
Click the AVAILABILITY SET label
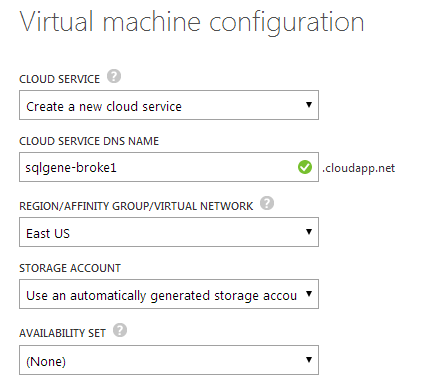tap(62, 333)
